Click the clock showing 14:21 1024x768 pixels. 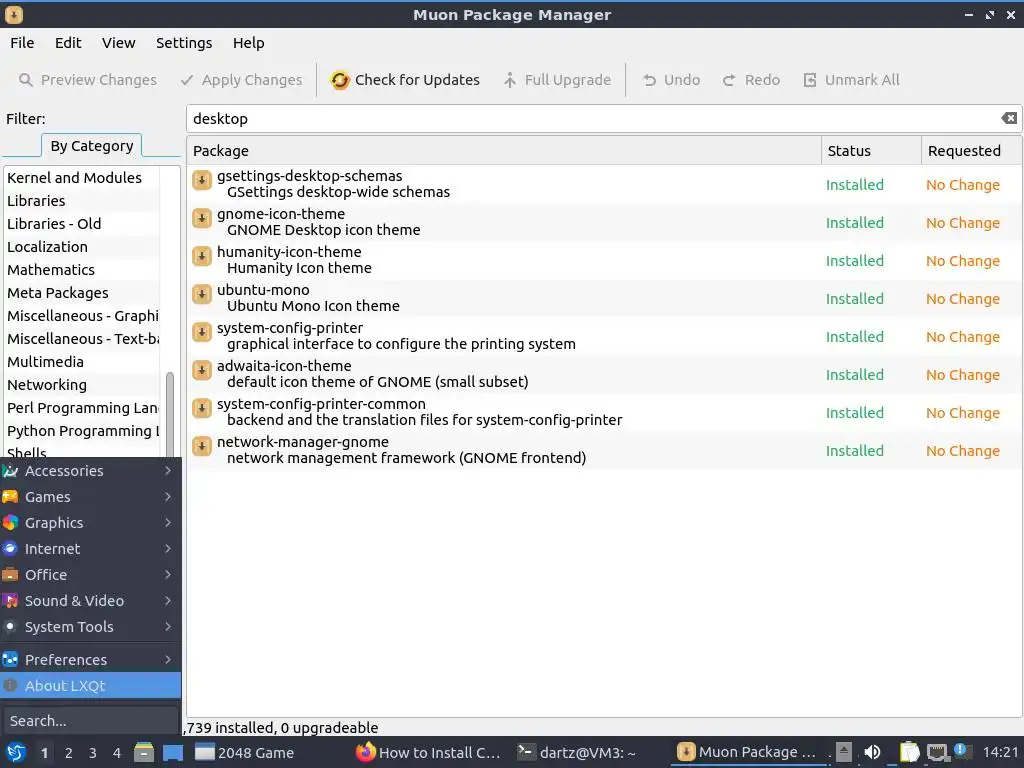999,752
